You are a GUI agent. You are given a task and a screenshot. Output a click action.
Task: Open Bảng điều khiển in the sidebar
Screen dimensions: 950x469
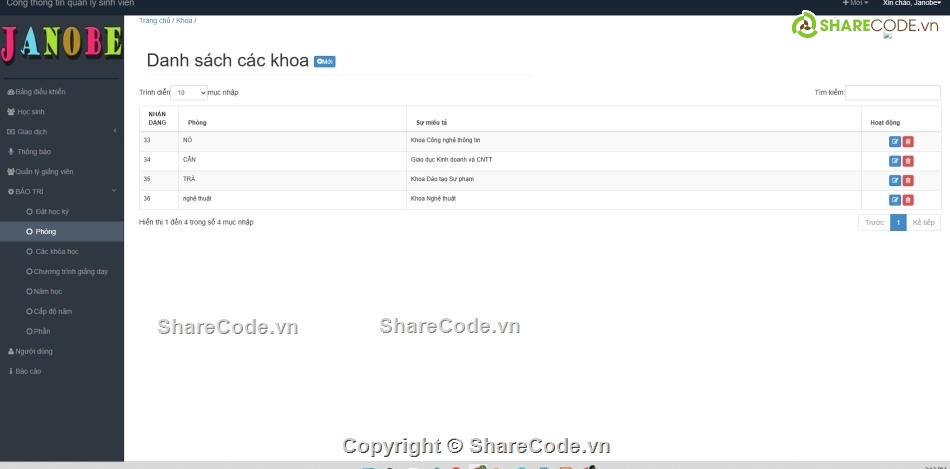[x=40, y=91]
